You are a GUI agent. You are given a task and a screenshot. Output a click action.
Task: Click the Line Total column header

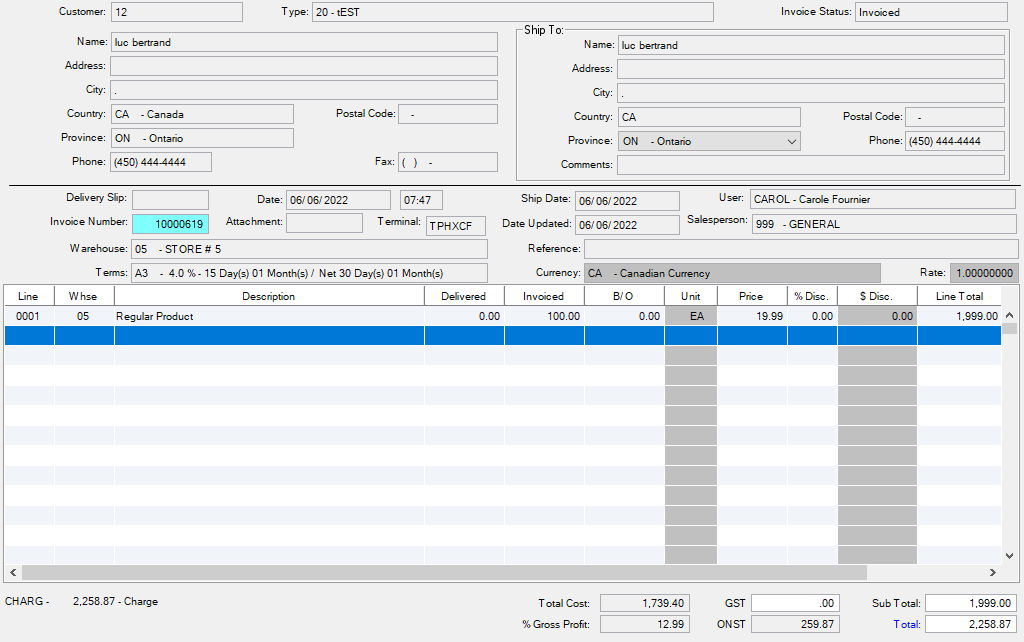[x=959, y=296]
